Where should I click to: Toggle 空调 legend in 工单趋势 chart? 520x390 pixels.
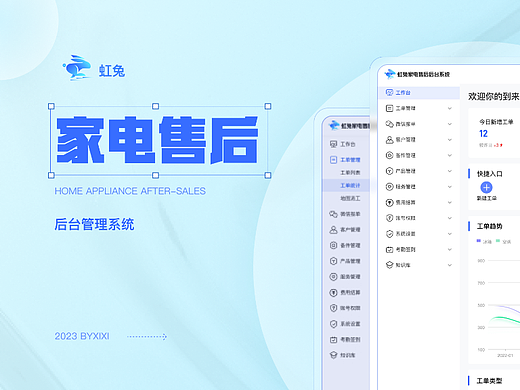point(504,241)
